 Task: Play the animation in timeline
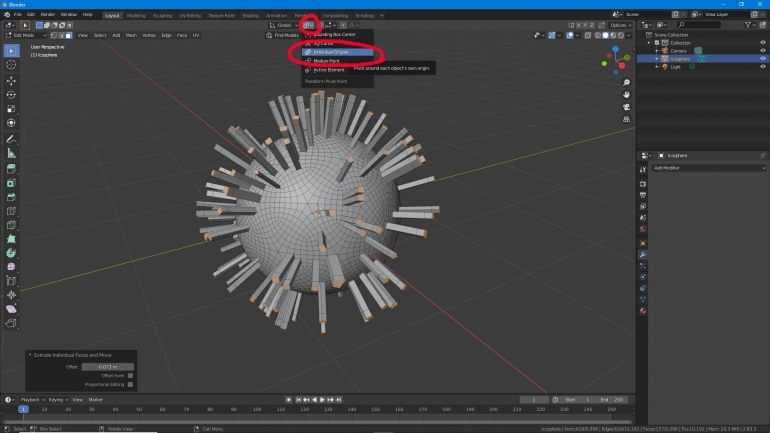point(322,400)
